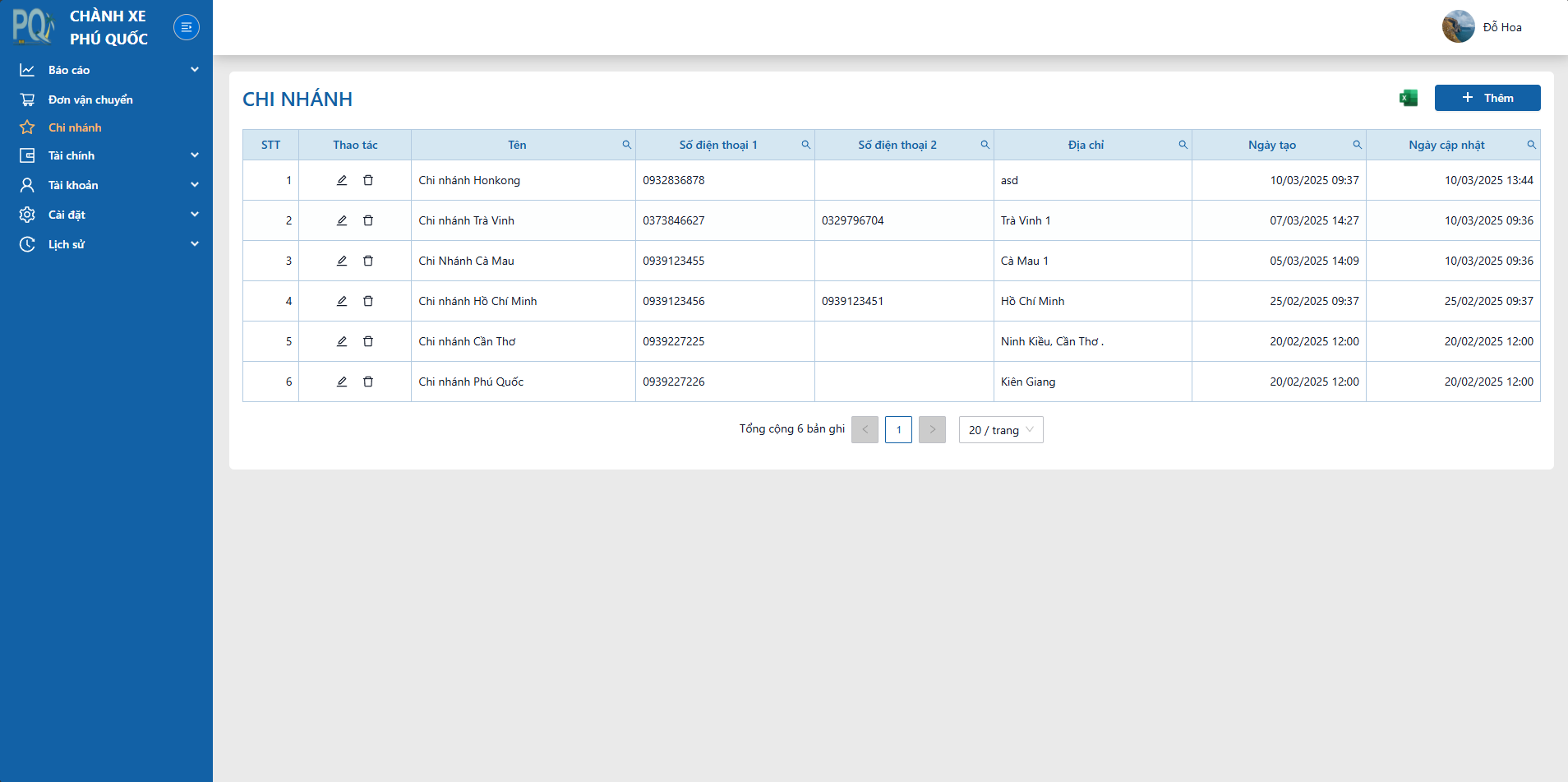Click the Ngày tạo column header label

[1272, 145]
